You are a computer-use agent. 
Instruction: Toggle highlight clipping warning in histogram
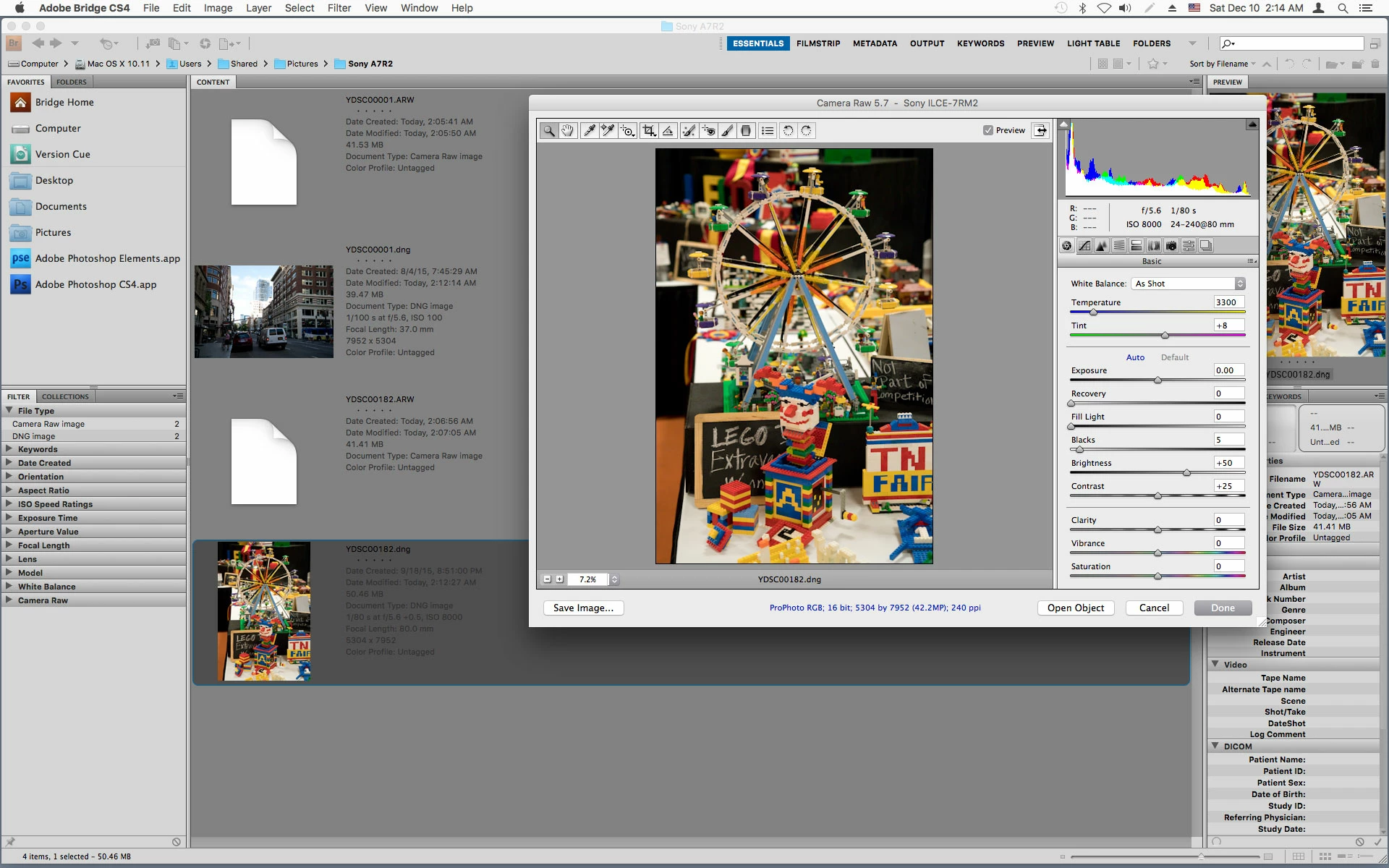pyautogui.click(x=1252, y=125)
